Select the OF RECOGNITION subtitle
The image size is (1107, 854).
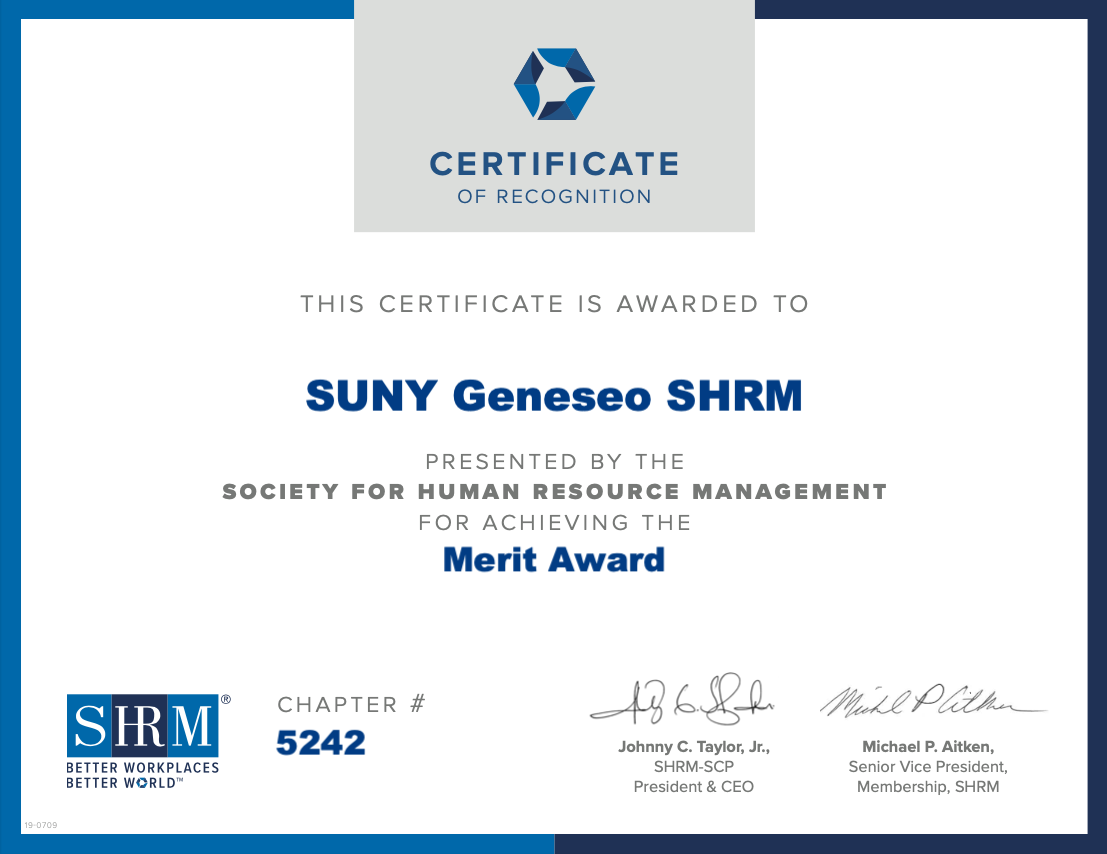(554, 195)
